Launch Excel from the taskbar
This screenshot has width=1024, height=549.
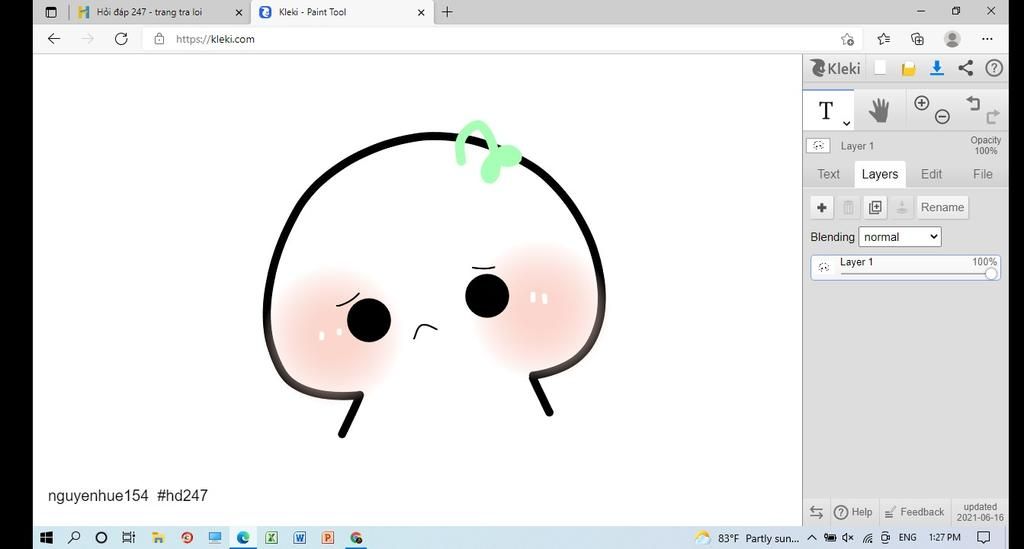pyautogui.click(x=272, y=538)
